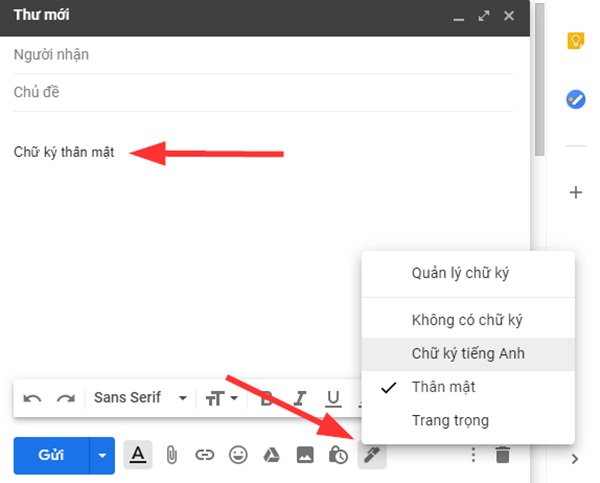Expand the font size dropdown

tap(222, 398)
